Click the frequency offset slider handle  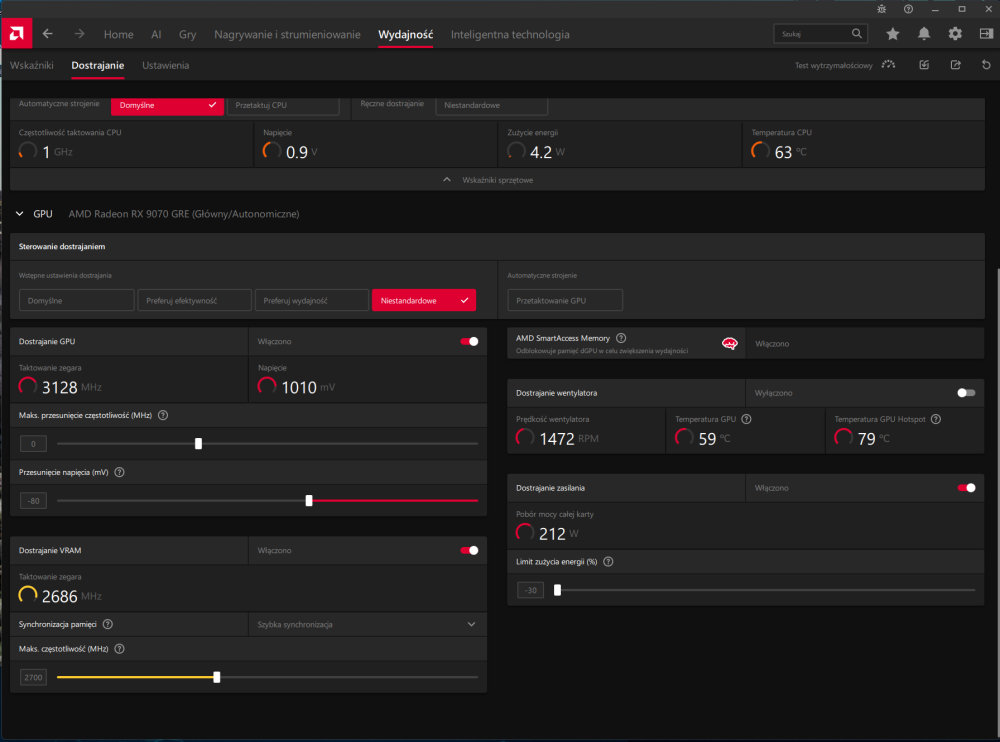198,443
